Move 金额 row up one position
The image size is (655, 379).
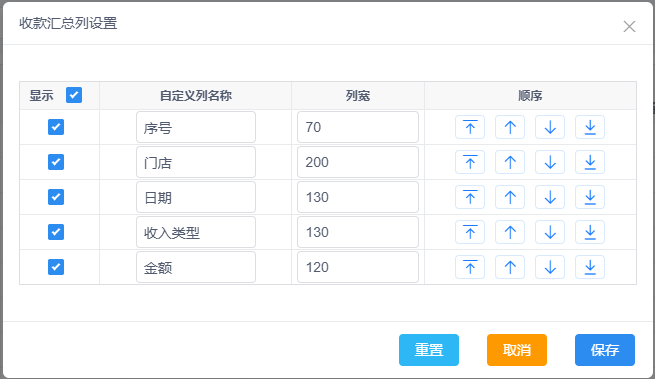[x=510, y=267]
